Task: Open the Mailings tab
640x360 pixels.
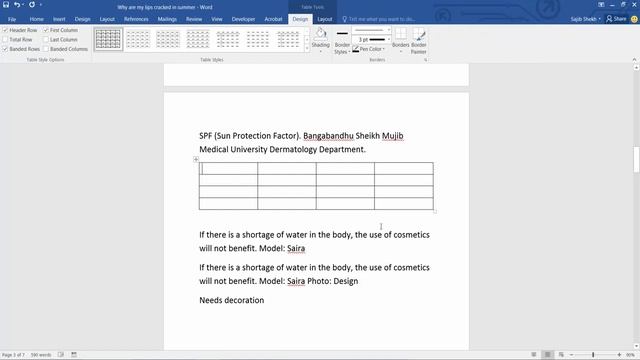Action: (x=167, y=19)
